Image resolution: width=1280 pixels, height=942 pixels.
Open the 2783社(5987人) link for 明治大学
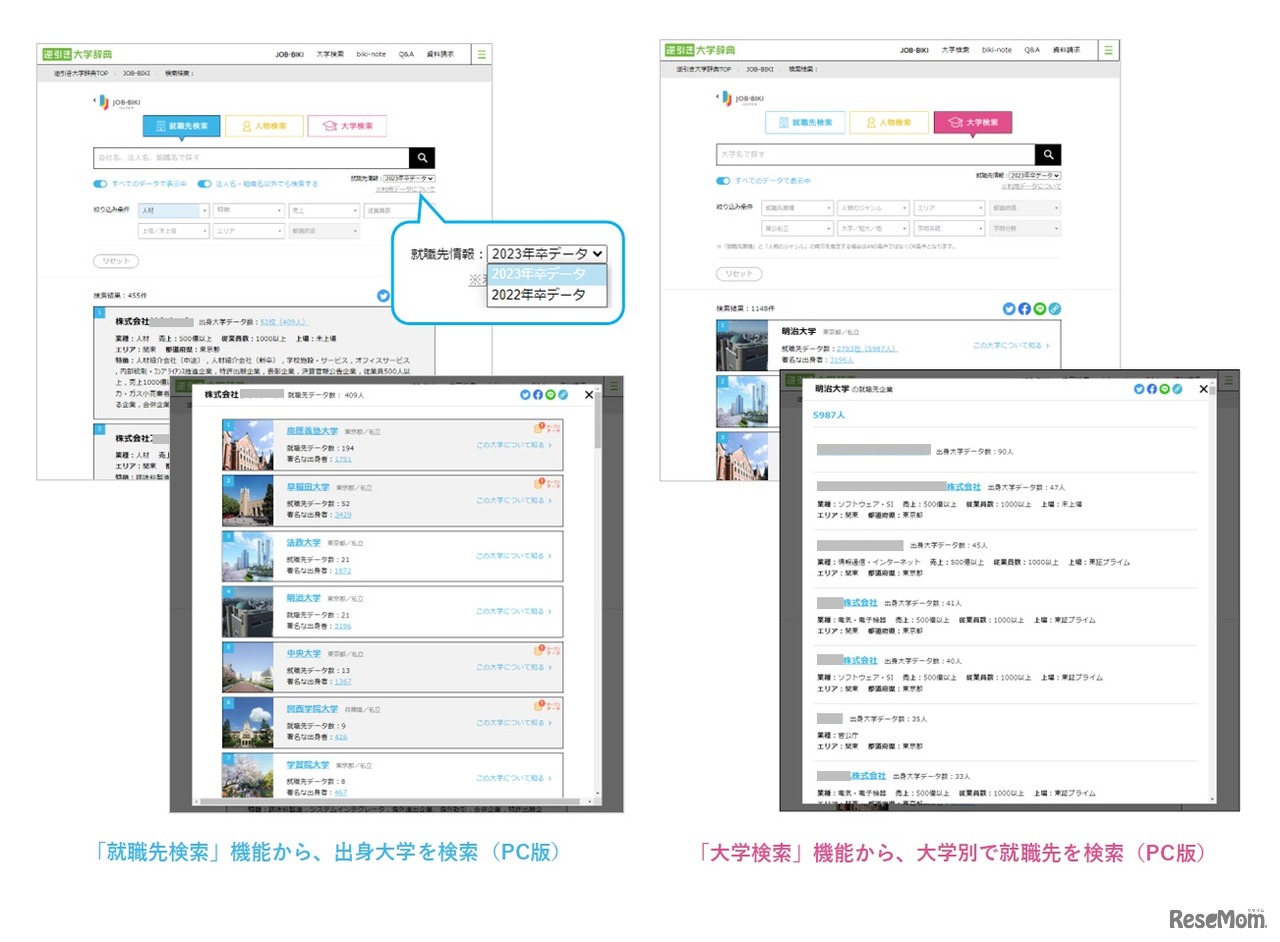[x=867, y=348]
